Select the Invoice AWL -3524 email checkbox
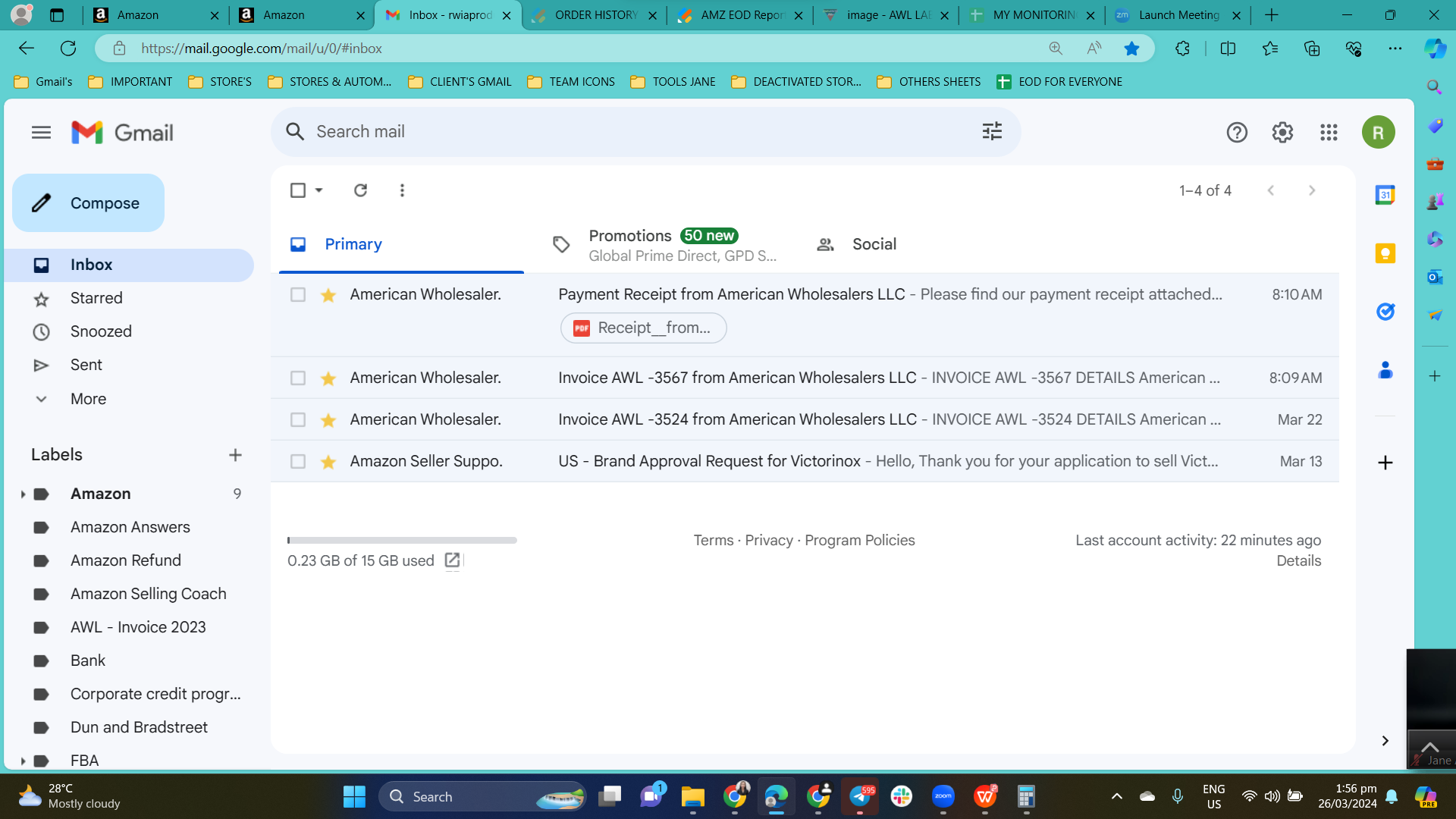1456x819 pixels. tap(298, 420)
